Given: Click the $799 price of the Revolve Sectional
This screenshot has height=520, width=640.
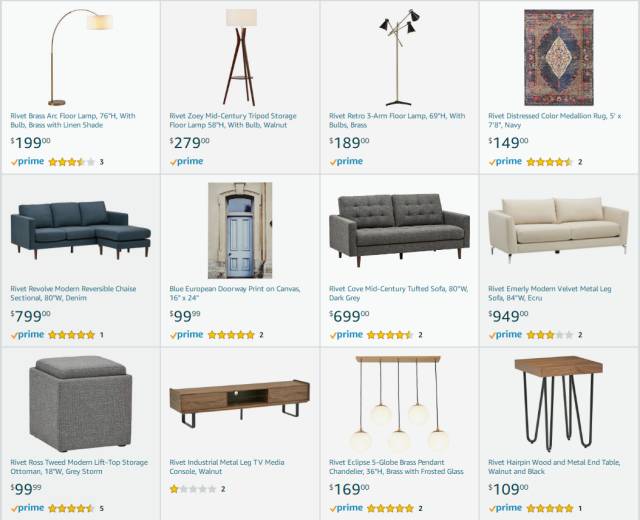Looking at the screenshot, I should (x=31, y=316).
